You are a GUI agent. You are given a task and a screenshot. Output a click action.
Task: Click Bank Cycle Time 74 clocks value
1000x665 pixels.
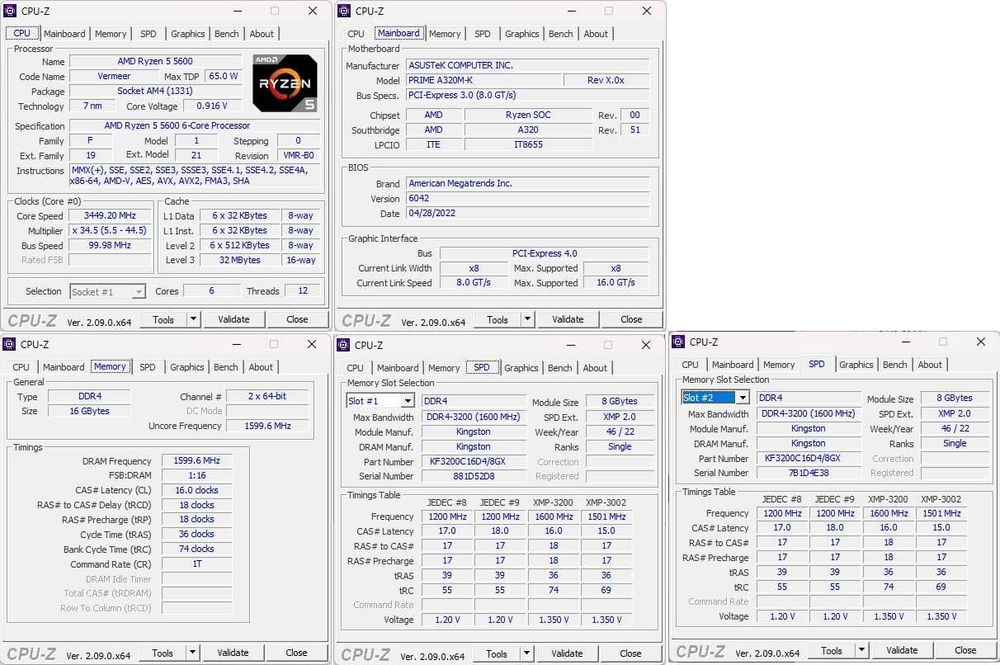pos(196,549)
